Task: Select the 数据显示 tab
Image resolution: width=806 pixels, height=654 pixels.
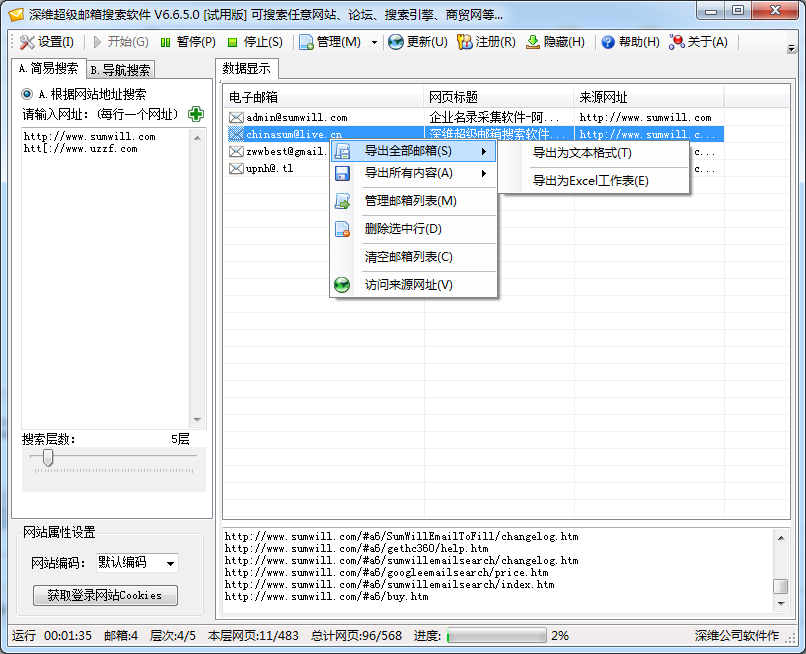Action: pyautogui.click(x=247, y=68)
